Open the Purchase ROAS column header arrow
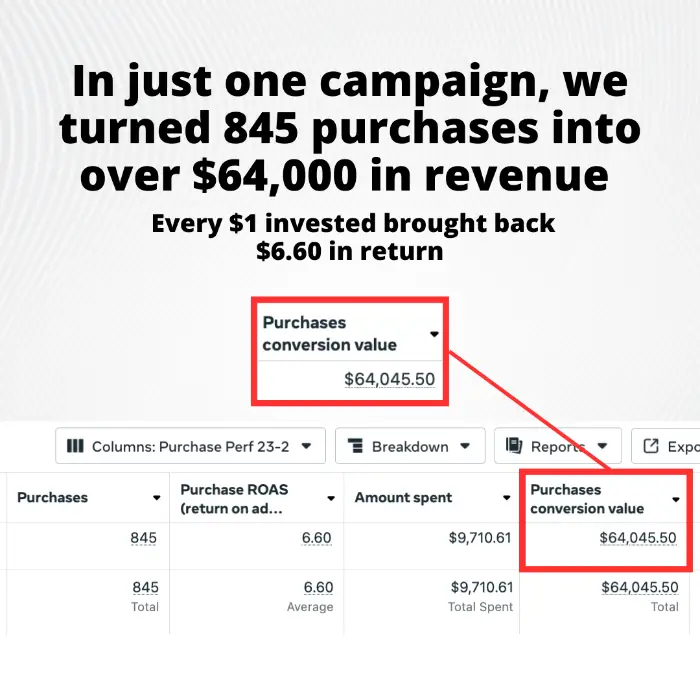This screenshot has width=700, height=700. 331,498
